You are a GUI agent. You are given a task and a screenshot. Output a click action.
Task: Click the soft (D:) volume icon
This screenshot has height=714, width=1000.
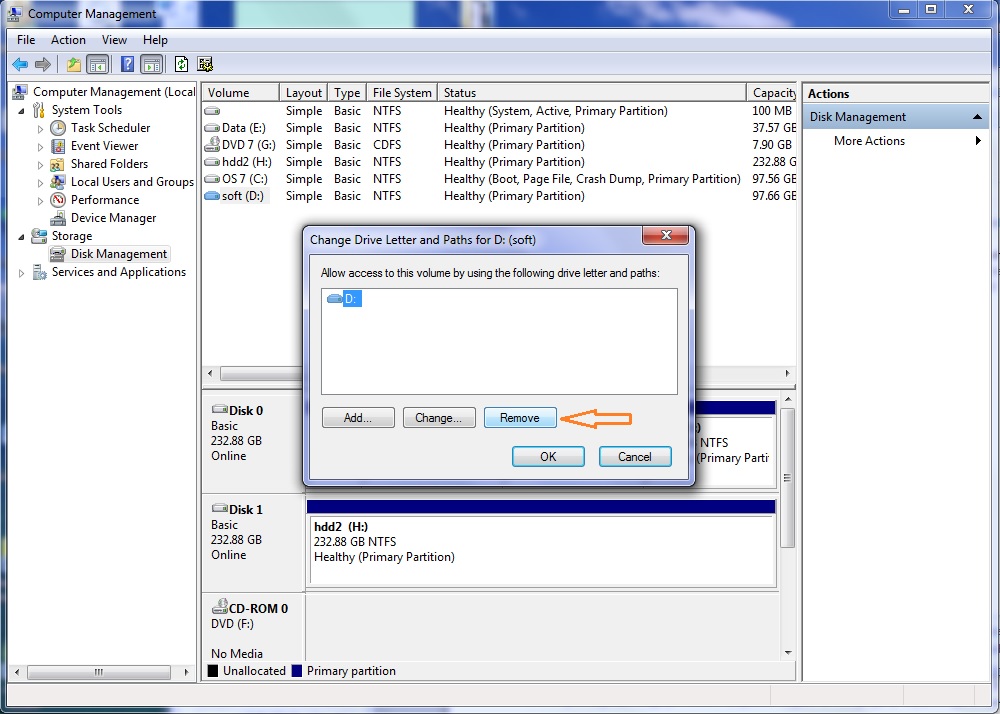click(x=212, y=196)
